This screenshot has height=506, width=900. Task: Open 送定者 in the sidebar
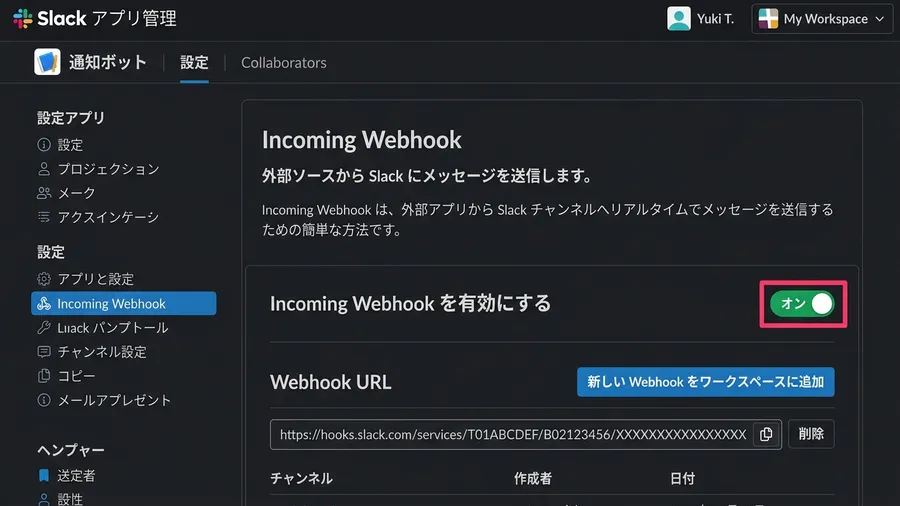(x=76, y=476)
